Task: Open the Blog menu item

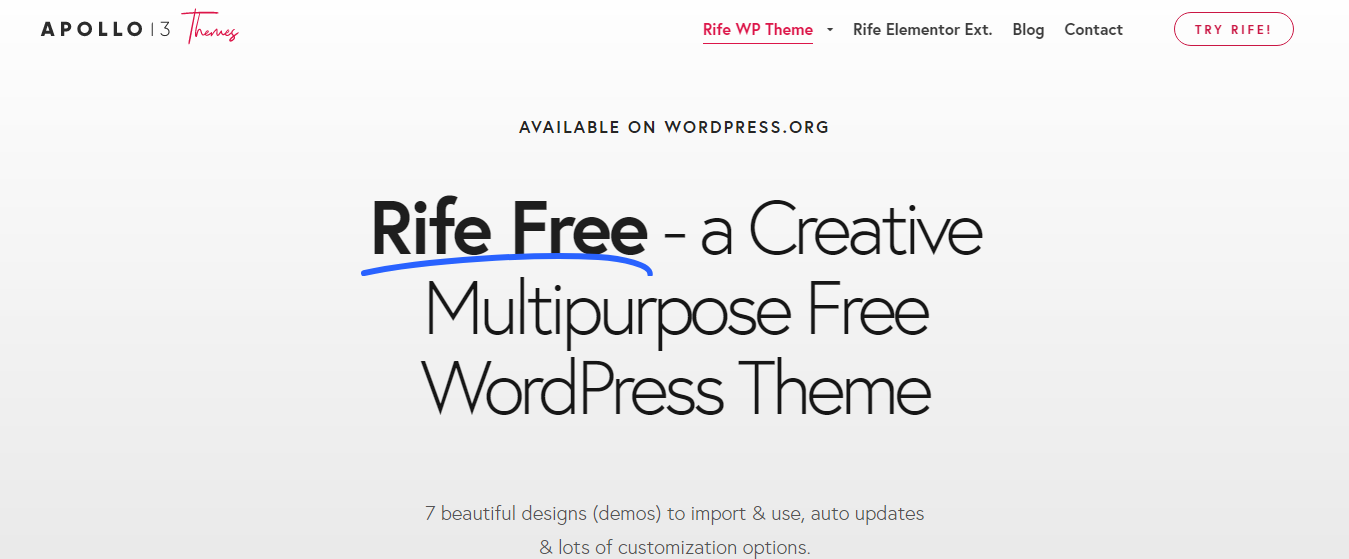Action: [x=1028, y=29]
